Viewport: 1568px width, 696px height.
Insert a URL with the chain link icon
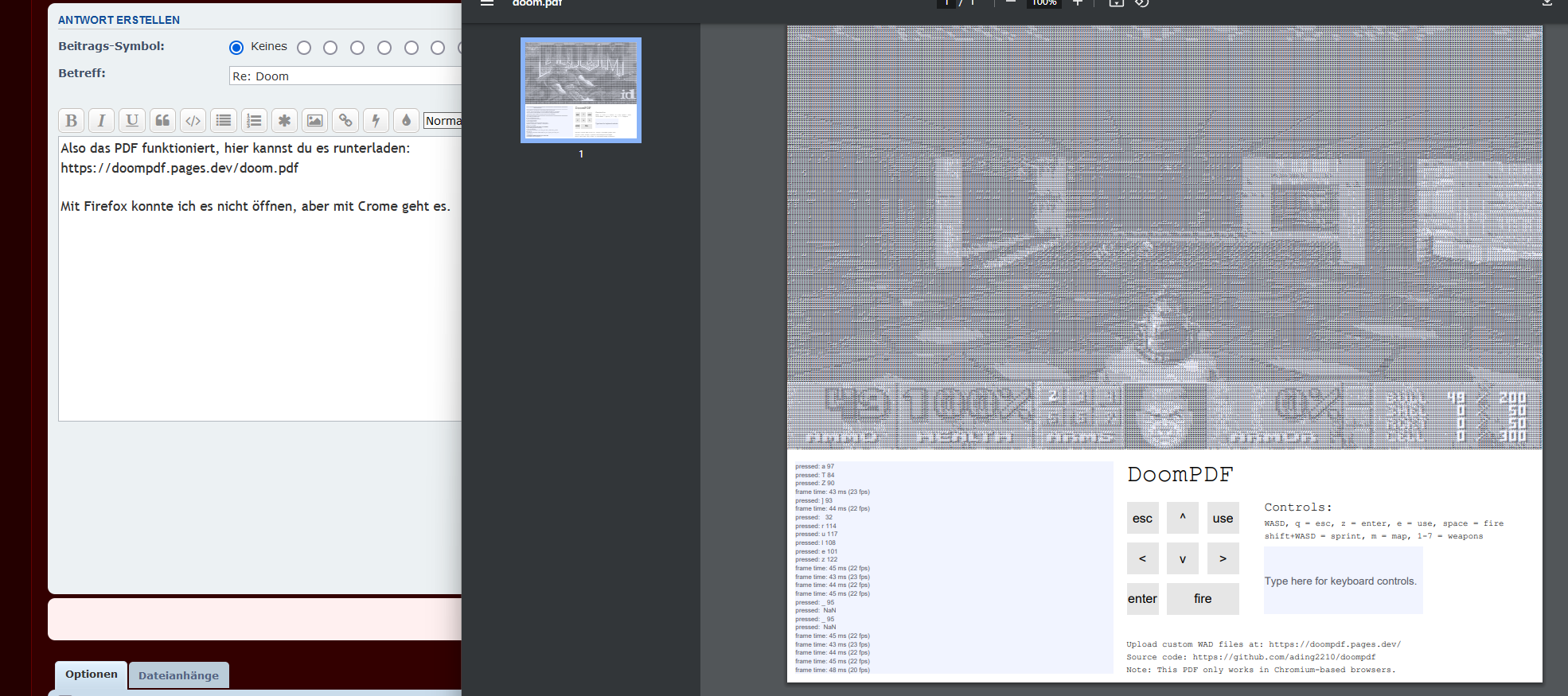[x=345, y=121]
